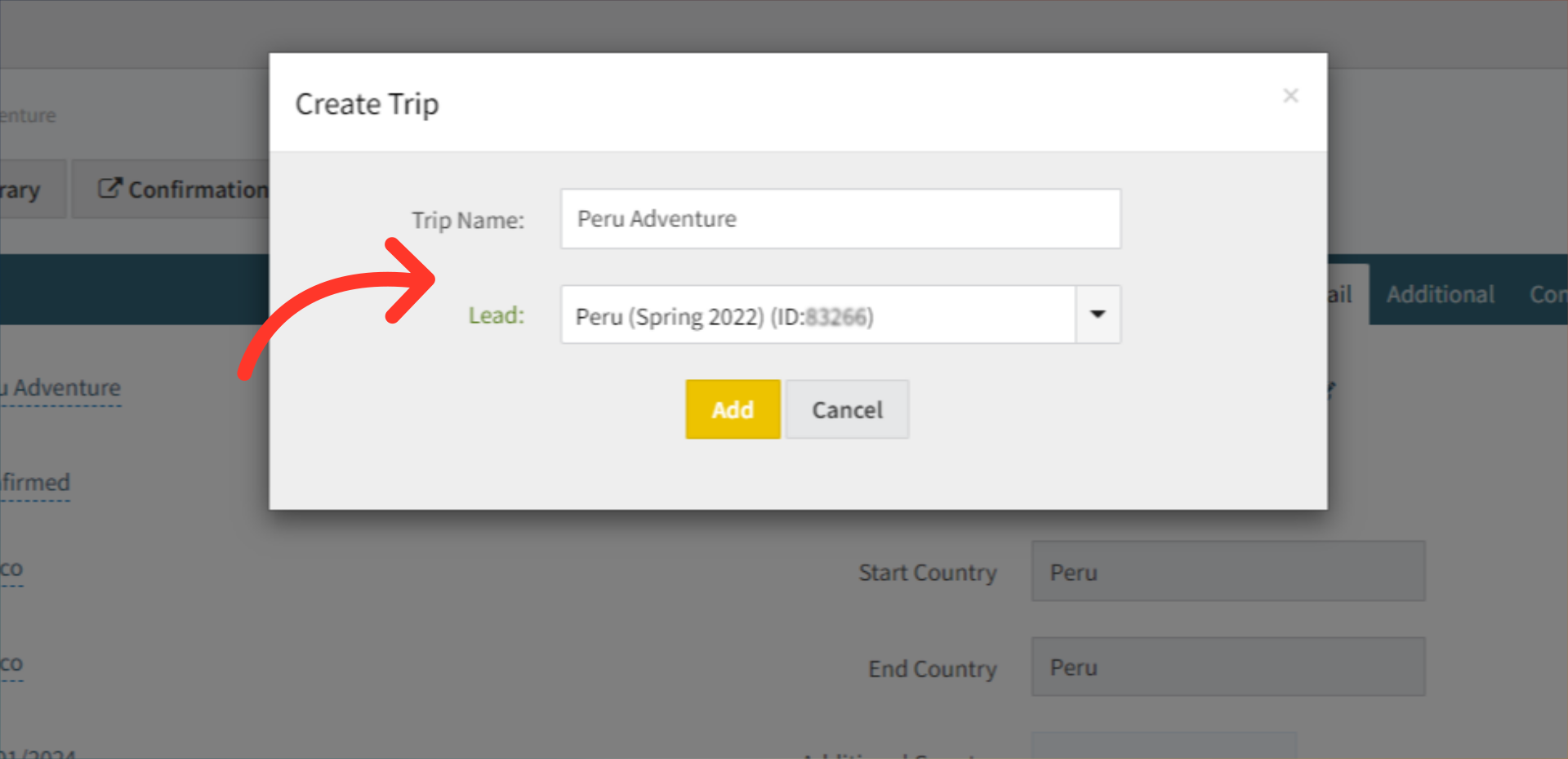This screenshot has height=759, width=1568.
Task: Click the pencil edit icon behind dialog
Action: pyautogui.click(x=1331, y=390)
